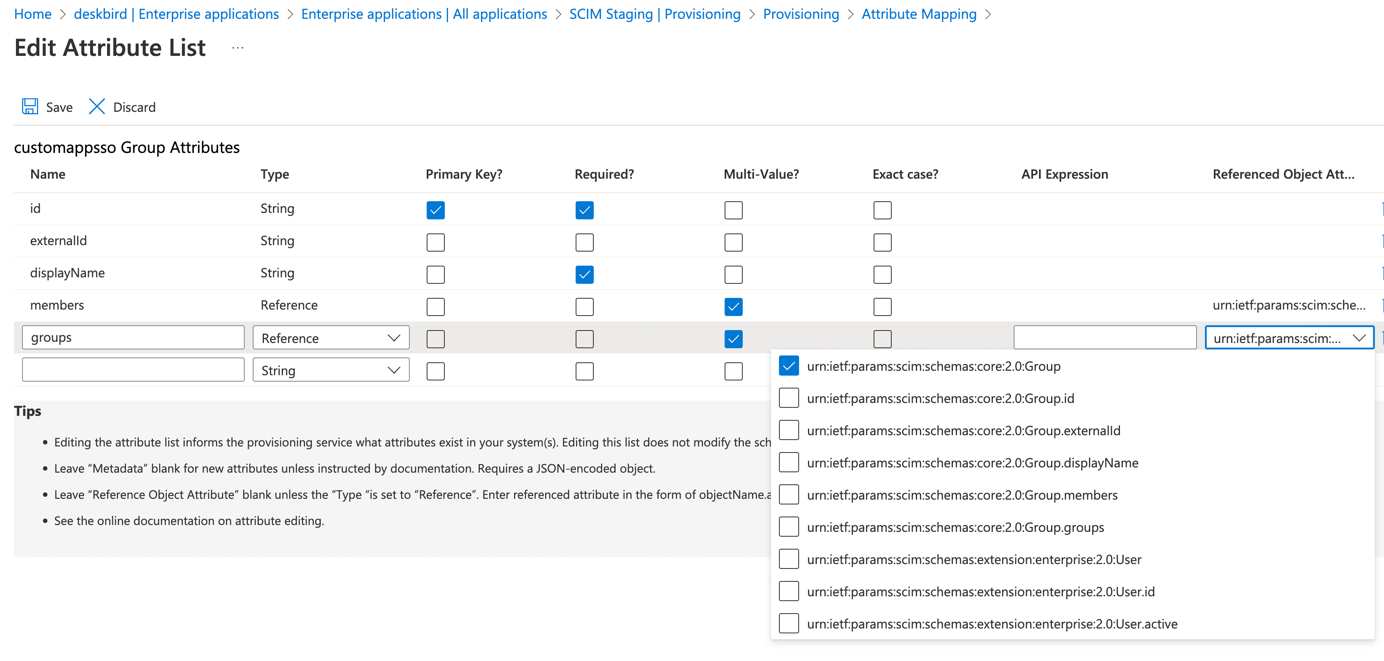The width and height of the screenshot is (1384, 661).
Task: Expand the String type dropdown in empty row
Action: [x=331, y=370]
